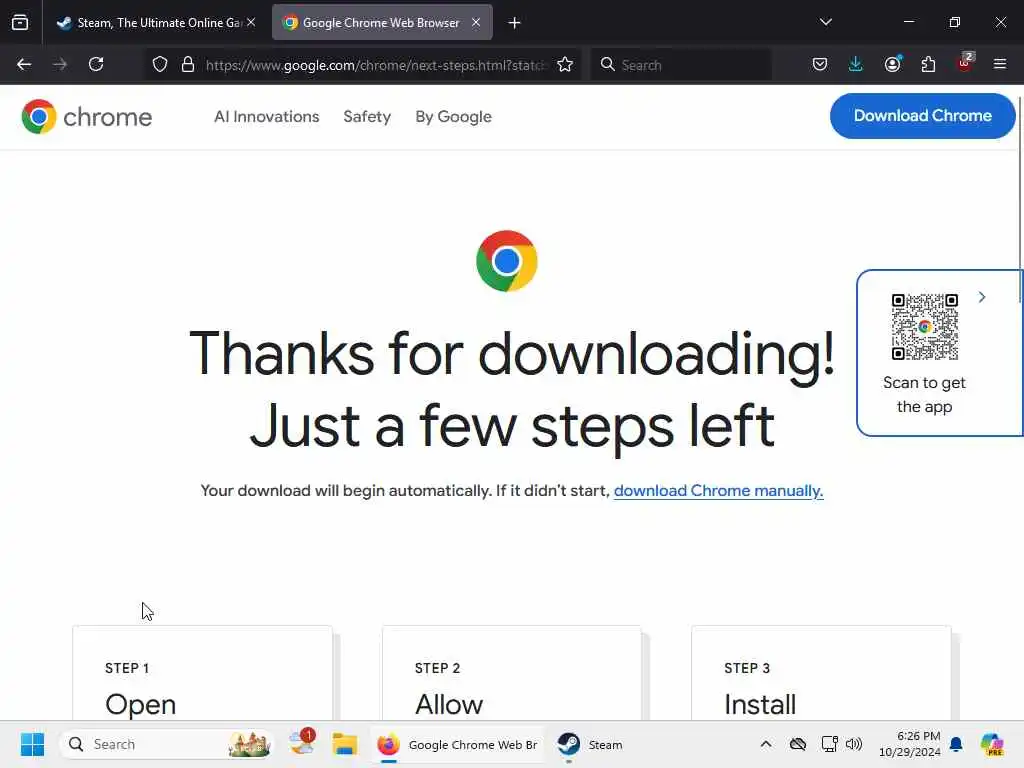This screenshot has width=1024, height=768.
Task: Go forward one page
Action: pos(60,64)
